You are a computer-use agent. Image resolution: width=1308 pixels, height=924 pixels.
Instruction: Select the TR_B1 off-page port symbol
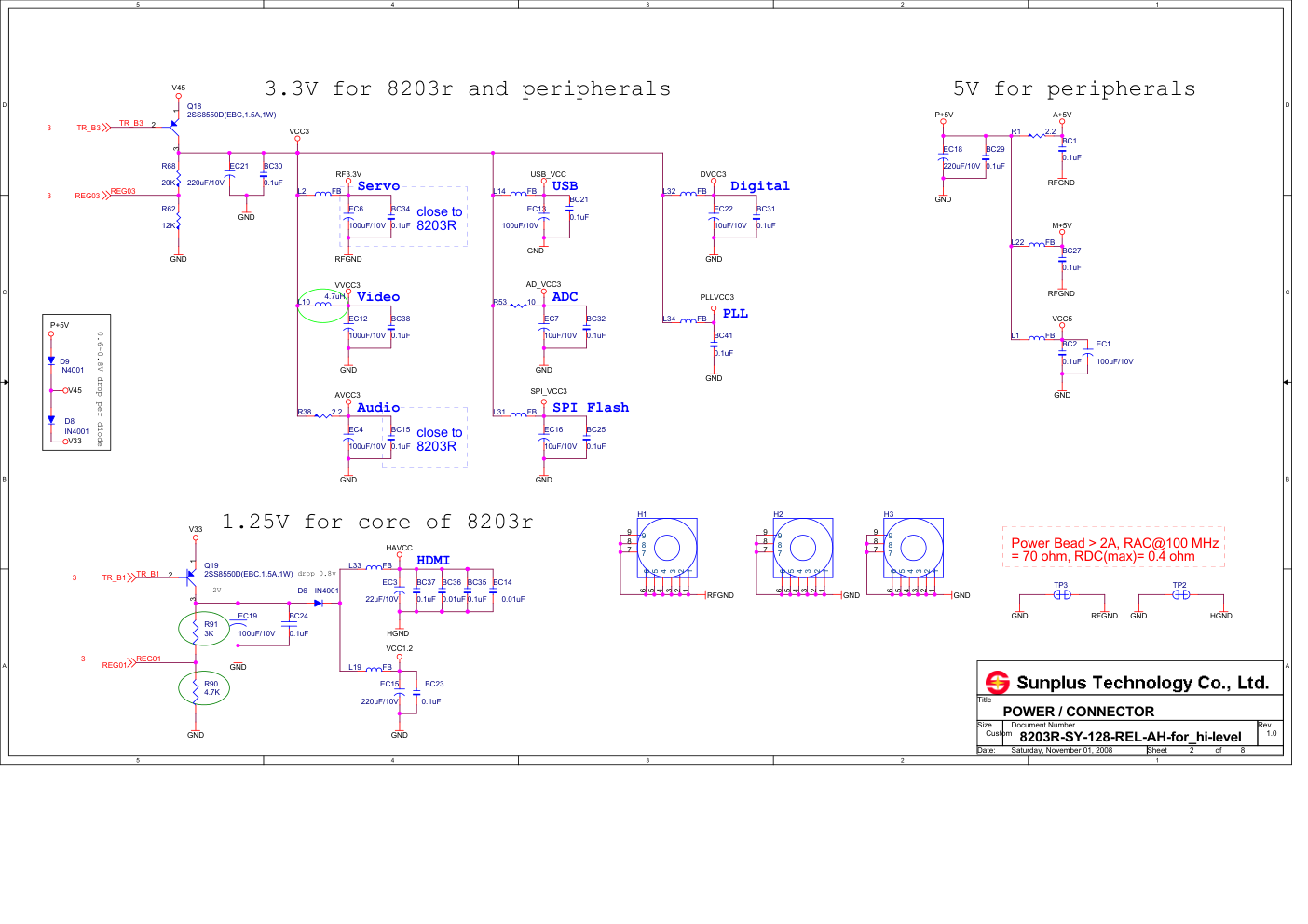[131, 577]
